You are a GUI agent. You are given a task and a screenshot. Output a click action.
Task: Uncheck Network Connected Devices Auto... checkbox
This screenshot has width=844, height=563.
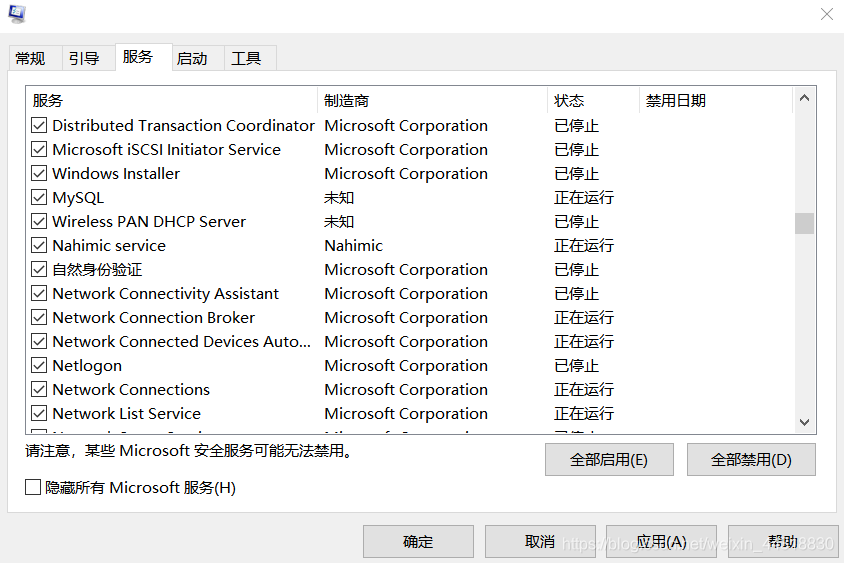pyautogui.click(x=39, y=341)
